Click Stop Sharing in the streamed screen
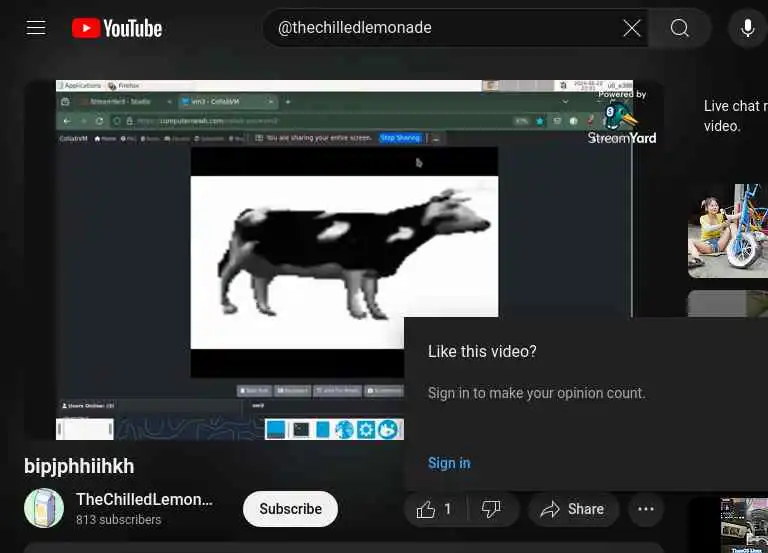Screen dimensions: 768x553 point(400,138)
